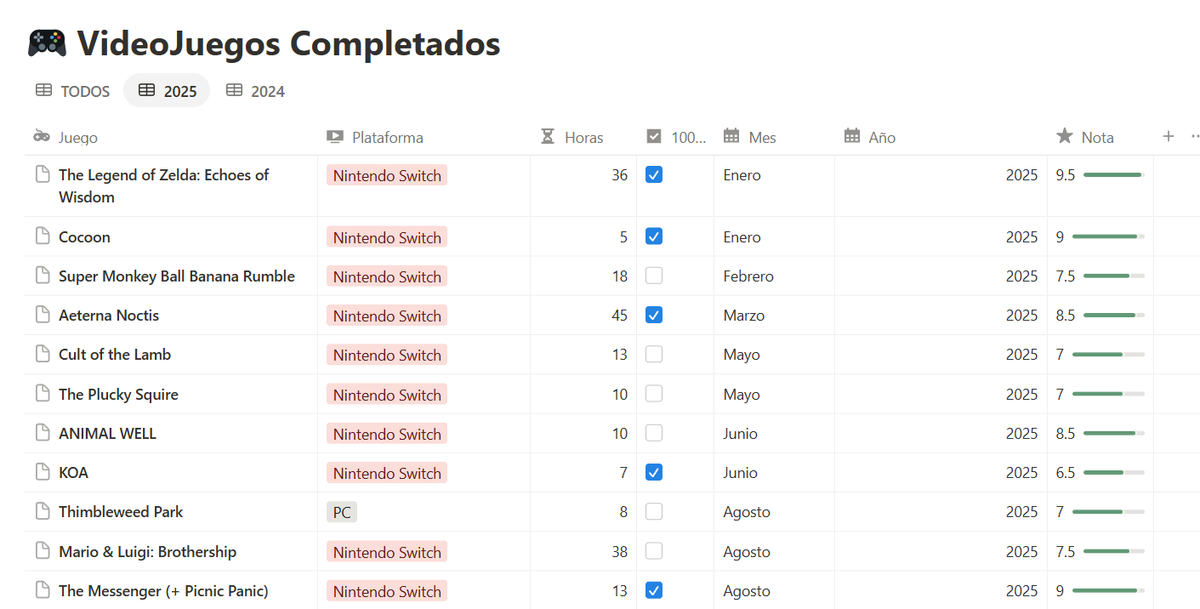Image resolution: width=1200 pixels, height=609 pixels.
Task: Open page icon for The Messenger row
Action: point(42,590)
